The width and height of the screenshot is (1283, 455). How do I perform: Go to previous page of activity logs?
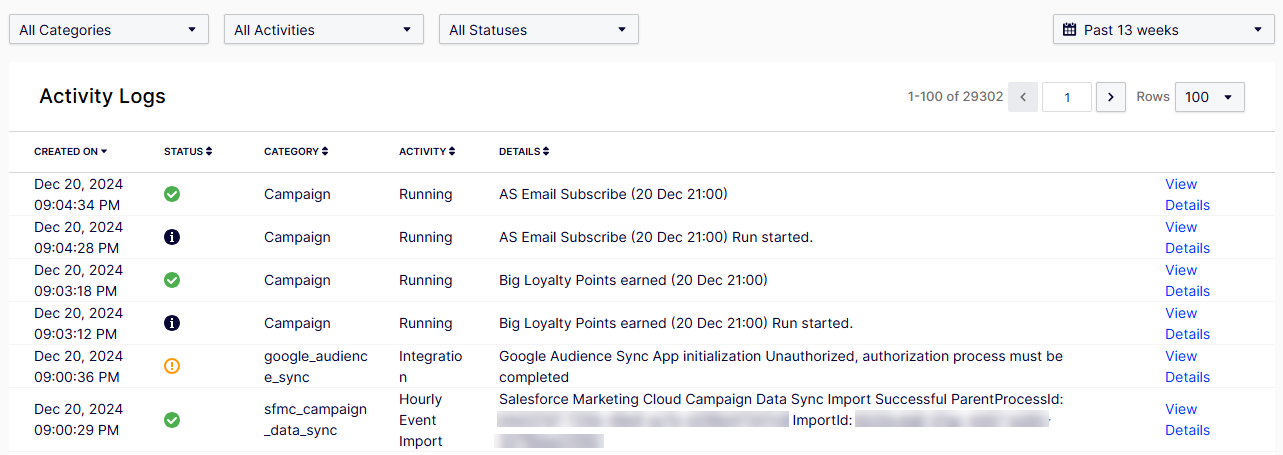tap(1023, 97)
